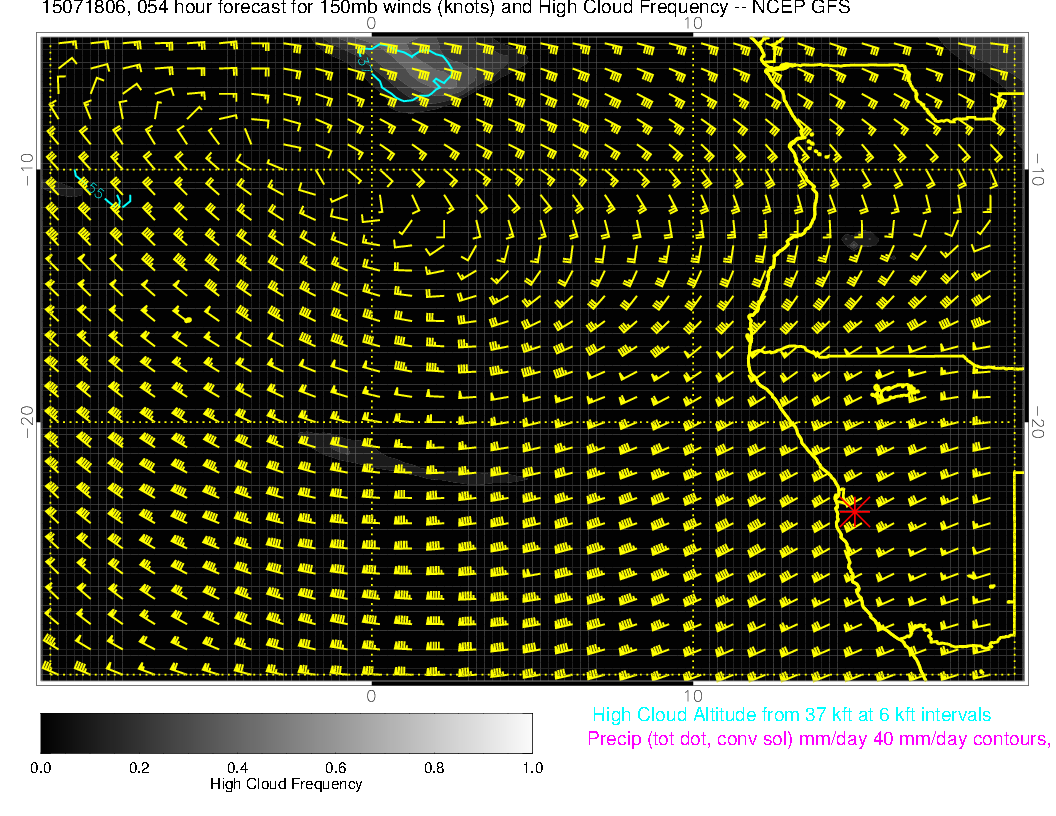Click the 1.0 tick label on colorbar
This screenshot has width=1056, height=816.
(532, 768)
